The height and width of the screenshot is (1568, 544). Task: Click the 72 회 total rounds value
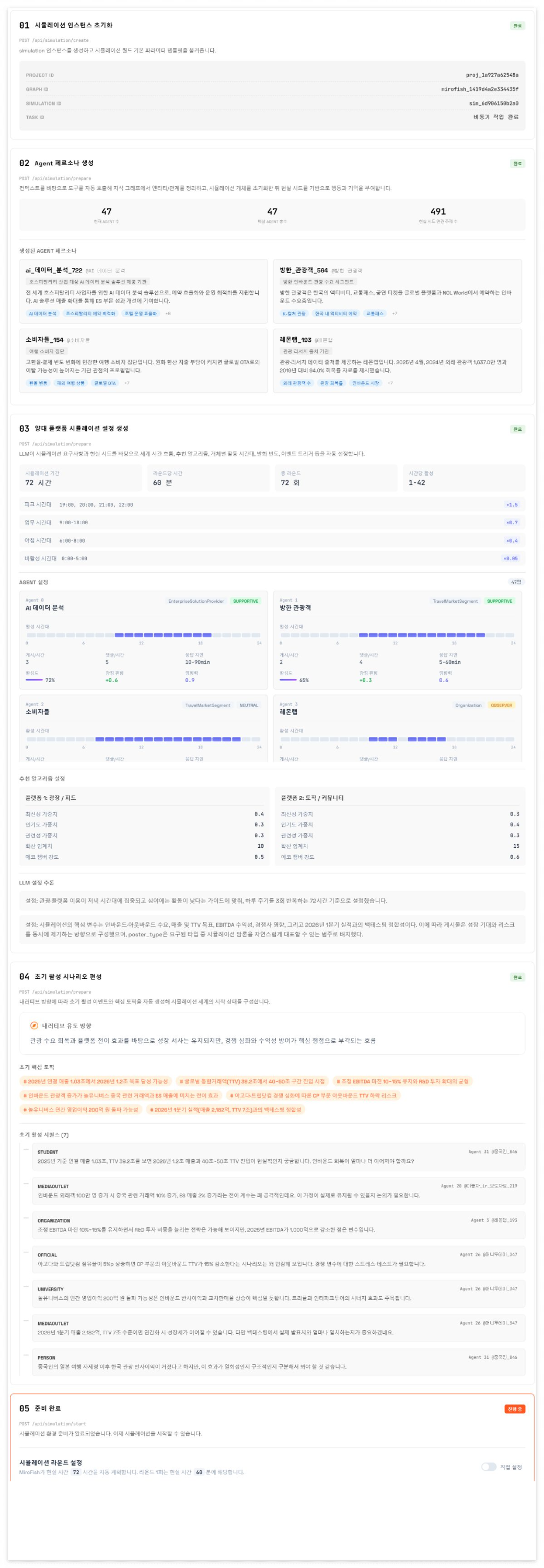[290, 483]
